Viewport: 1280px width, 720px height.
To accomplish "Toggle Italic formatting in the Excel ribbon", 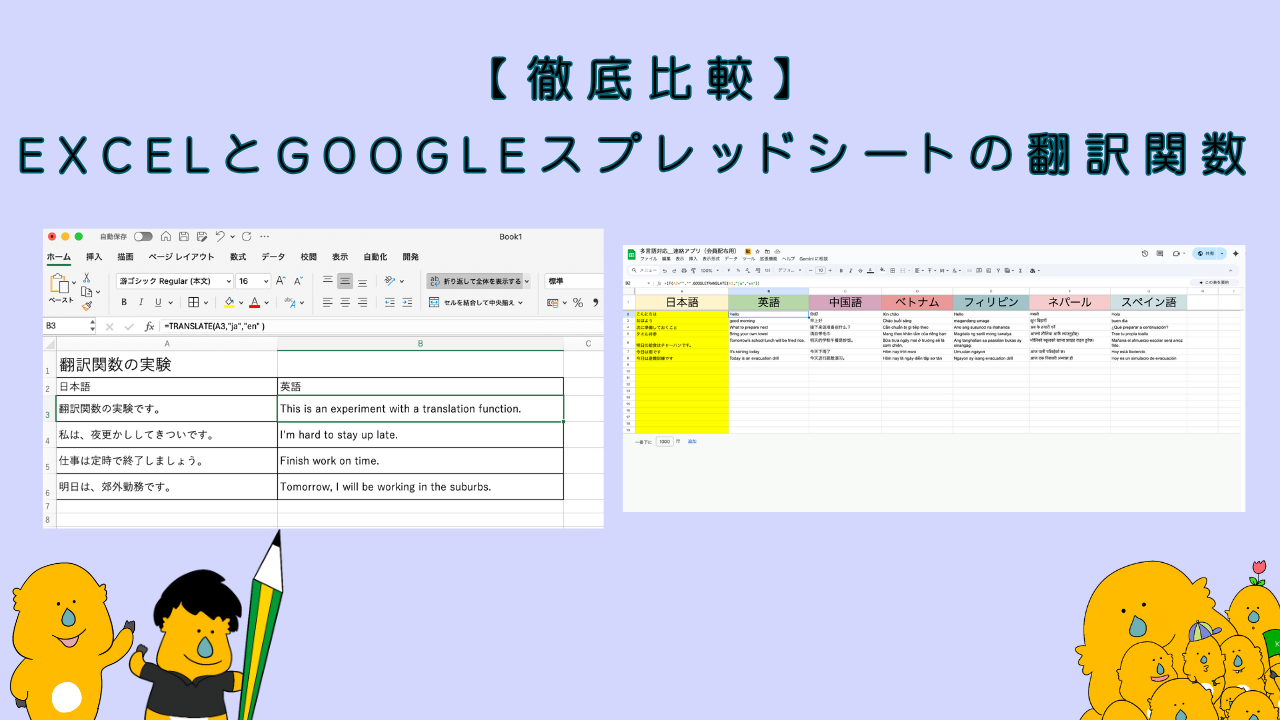I will click(141, 302).
